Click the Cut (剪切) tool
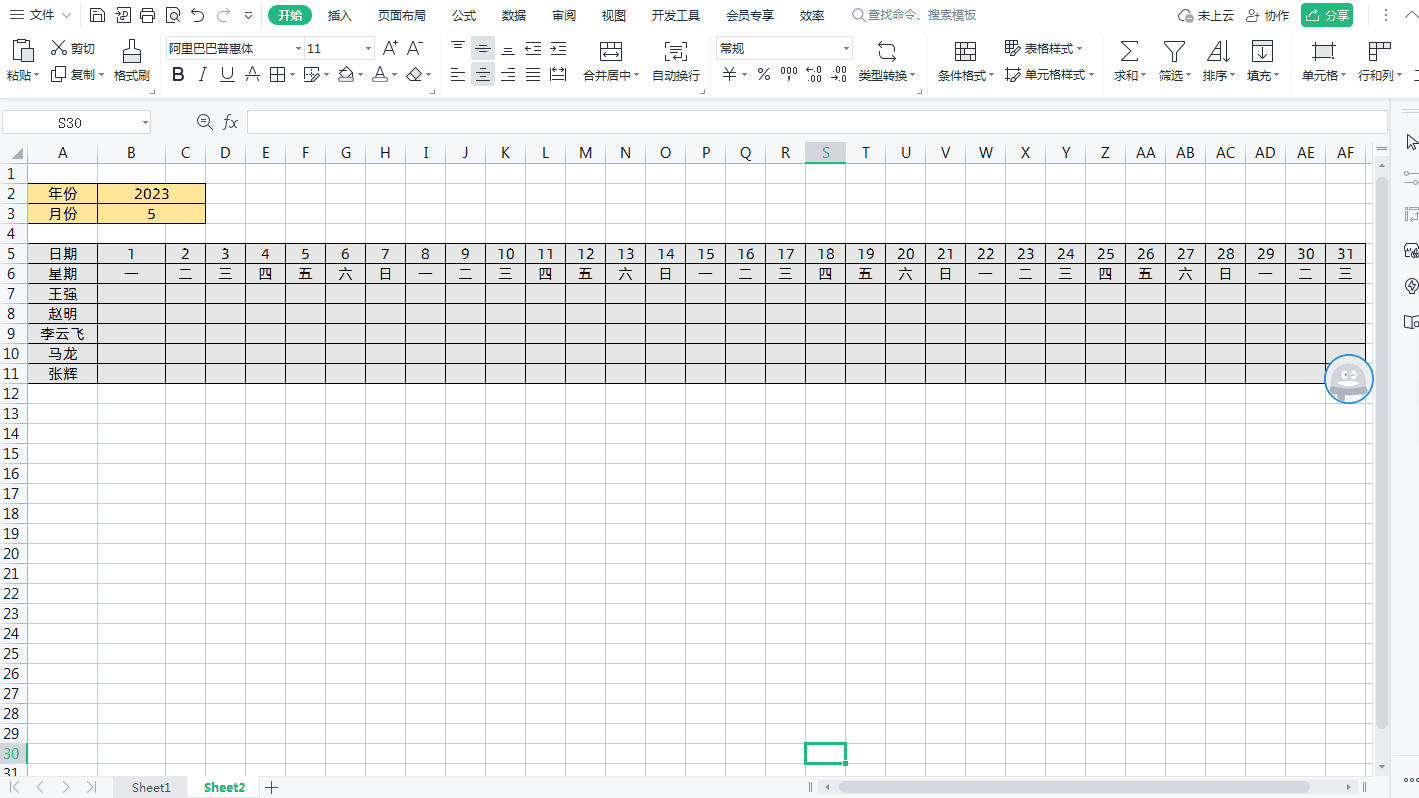 click(x=73, y=48)
